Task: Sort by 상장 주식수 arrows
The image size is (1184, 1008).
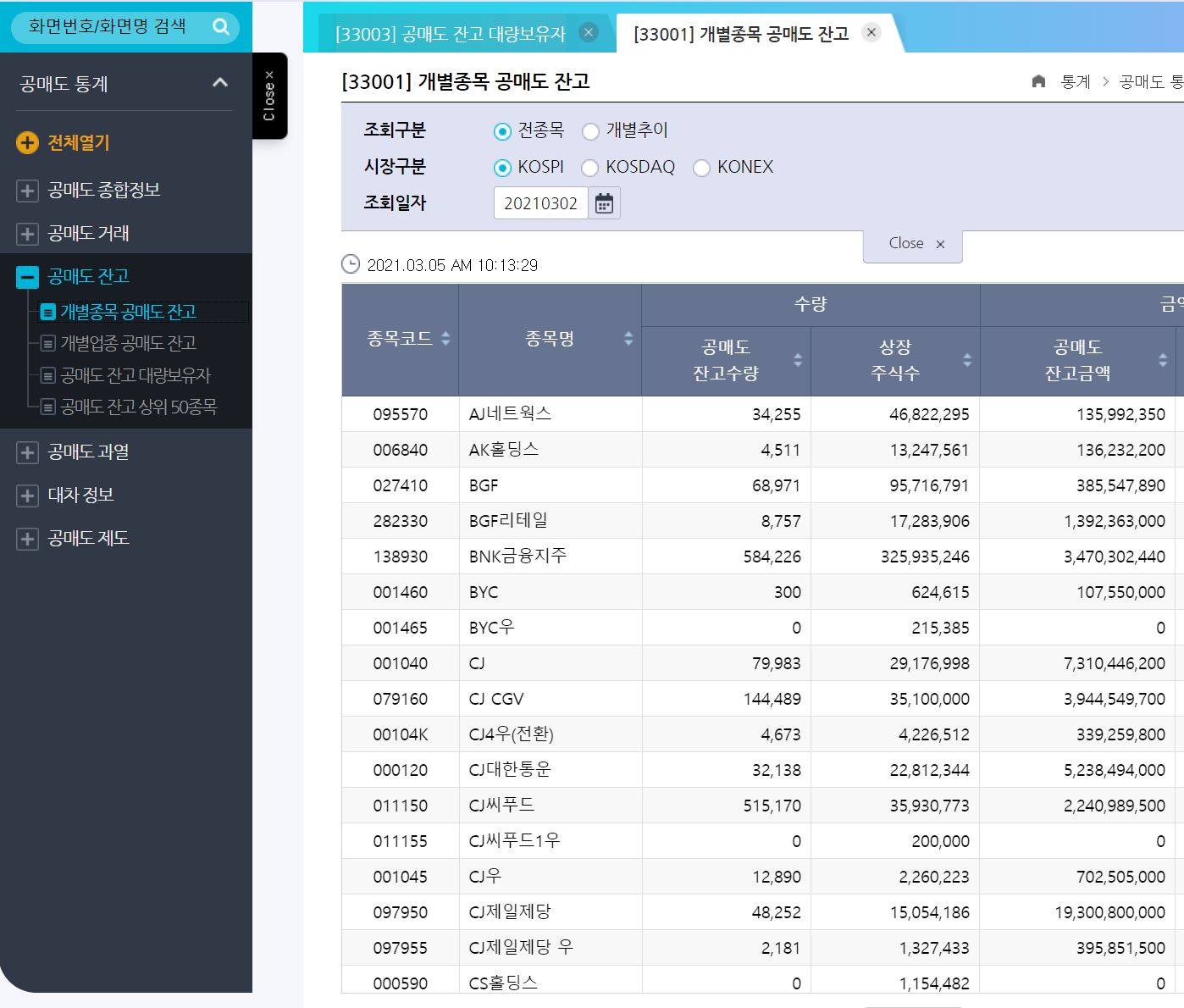Action: (967, 360)
